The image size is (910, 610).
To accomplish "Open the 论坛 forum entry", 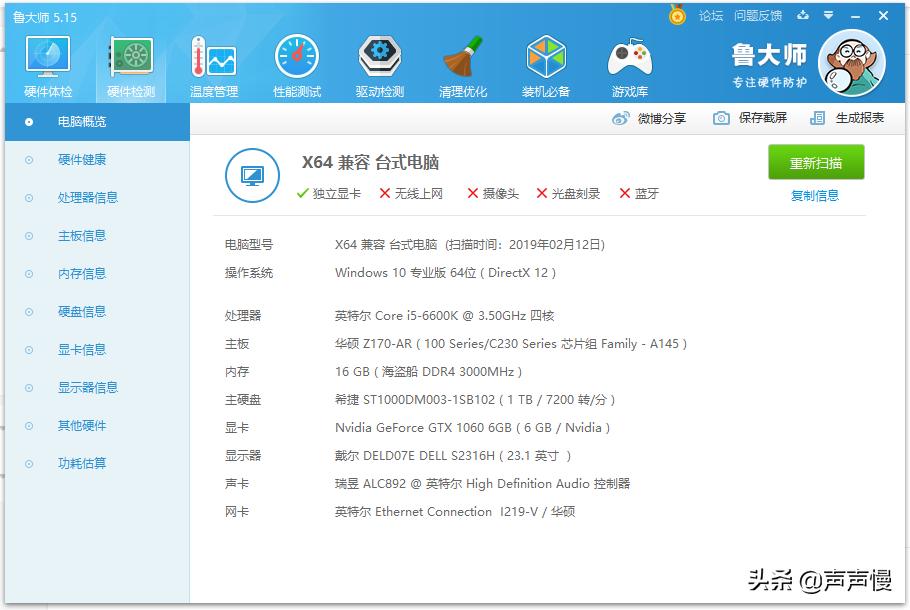I will [712, 16].
